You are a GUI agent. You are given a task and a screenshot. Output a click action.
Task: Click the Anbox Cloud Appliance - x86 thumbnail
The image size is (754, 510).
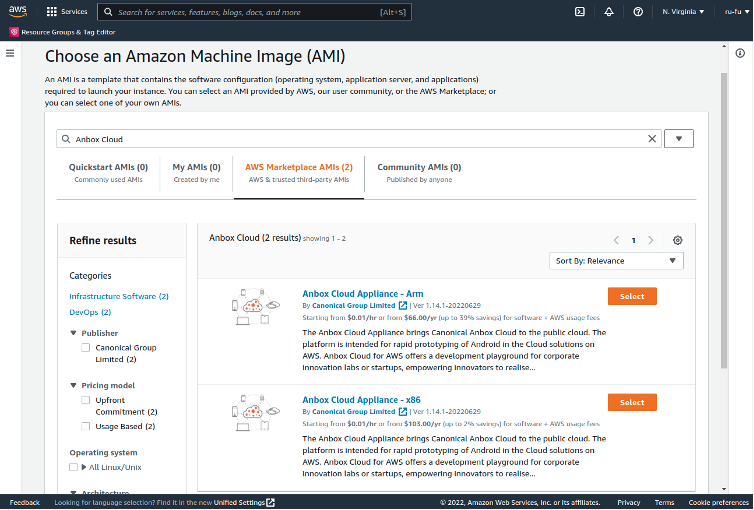click(x=256, y=412)
